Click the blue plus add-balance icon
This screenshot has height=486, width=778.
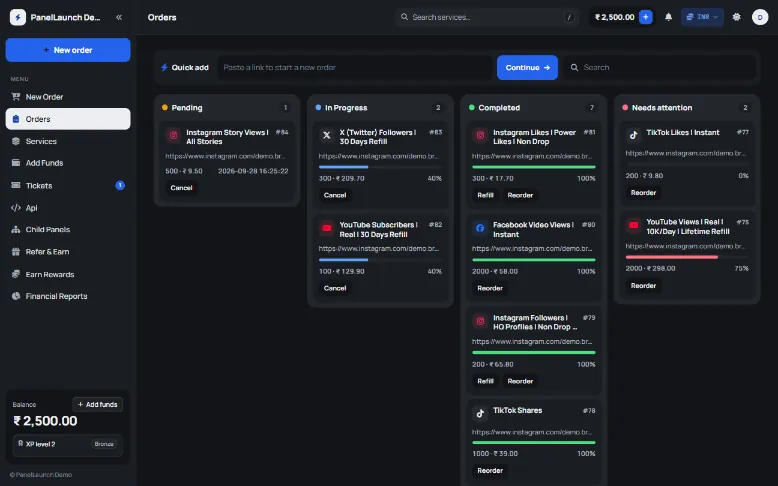[x=646, y=17]
